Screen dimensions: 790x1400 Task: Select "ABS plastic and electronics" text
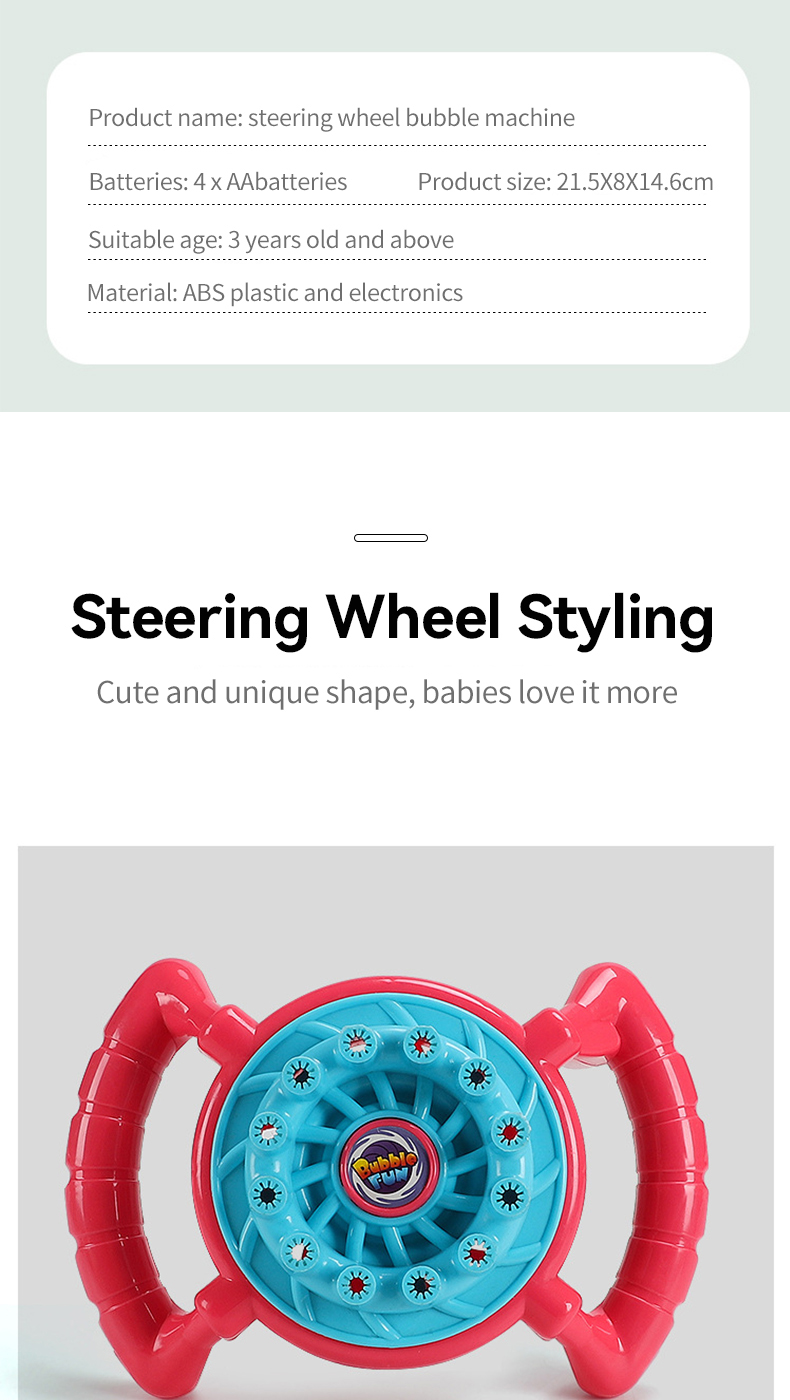pos(323,293)
